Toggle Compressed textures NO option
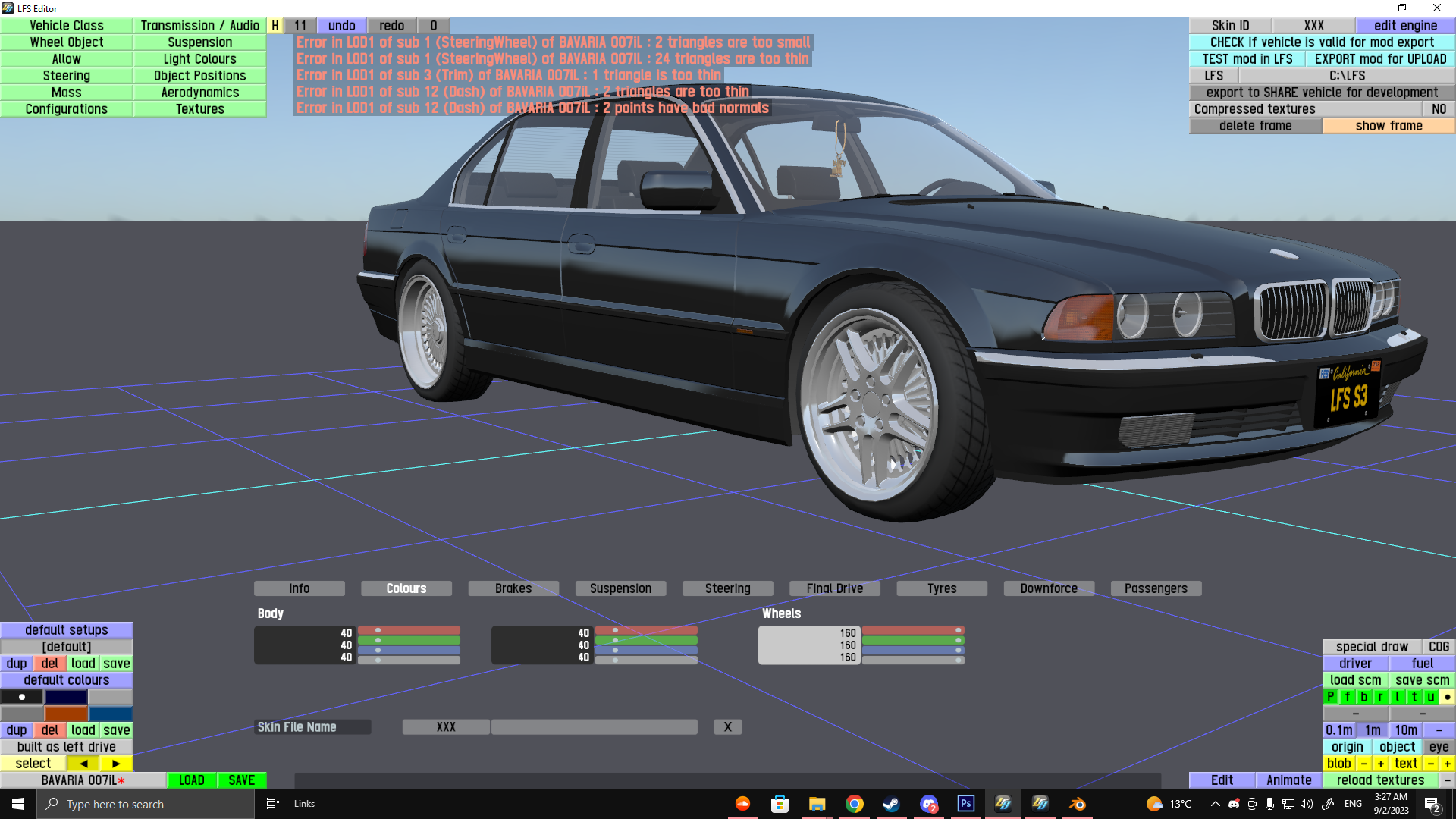 (x=1439, y=109)
